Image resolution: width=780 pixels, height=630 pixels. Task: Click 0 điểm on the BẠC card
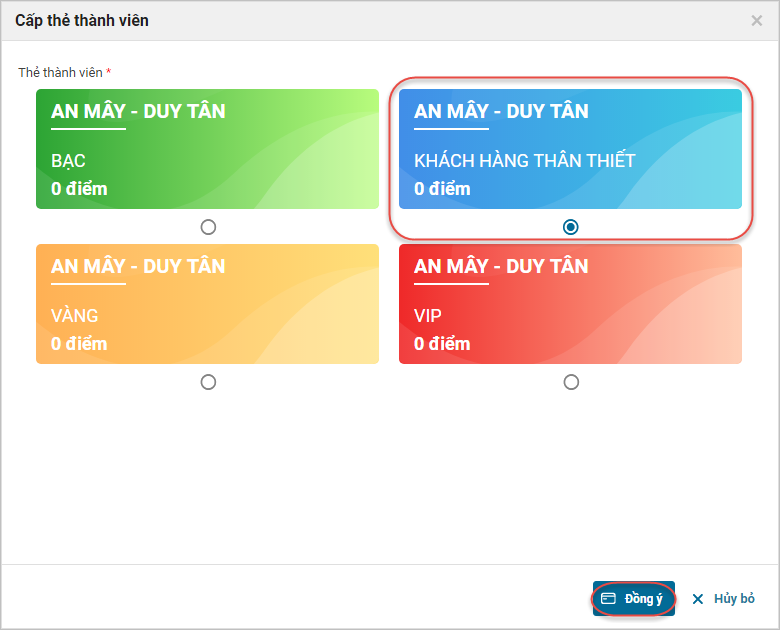[x=79, y=189]
